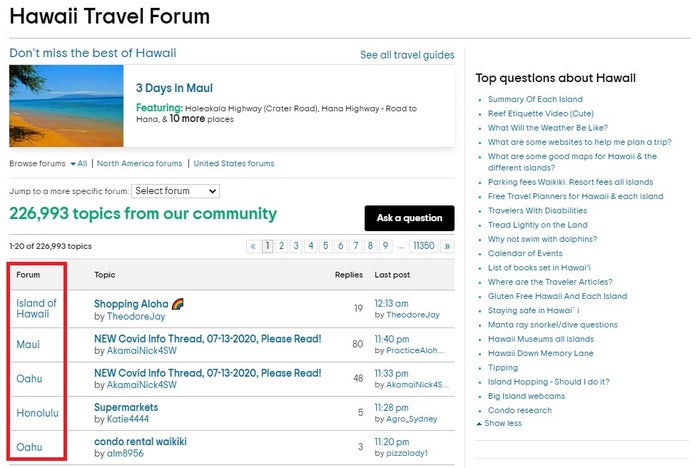Image resolution: width=700 pixels, height=468 pixels.
Task: Open websites to help plan a trip question
Action: [x=579, y=142]
